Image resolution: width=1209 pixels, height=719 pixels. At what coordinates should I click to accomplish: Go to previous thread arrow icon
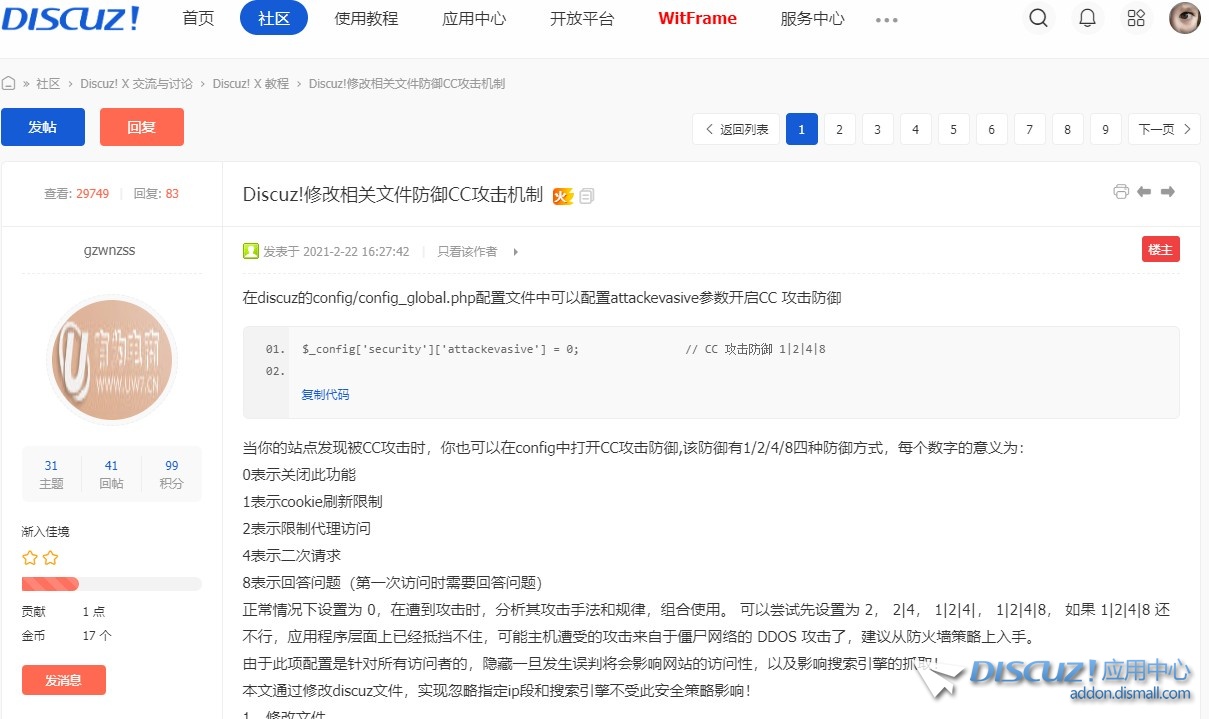coord(1144,192)
